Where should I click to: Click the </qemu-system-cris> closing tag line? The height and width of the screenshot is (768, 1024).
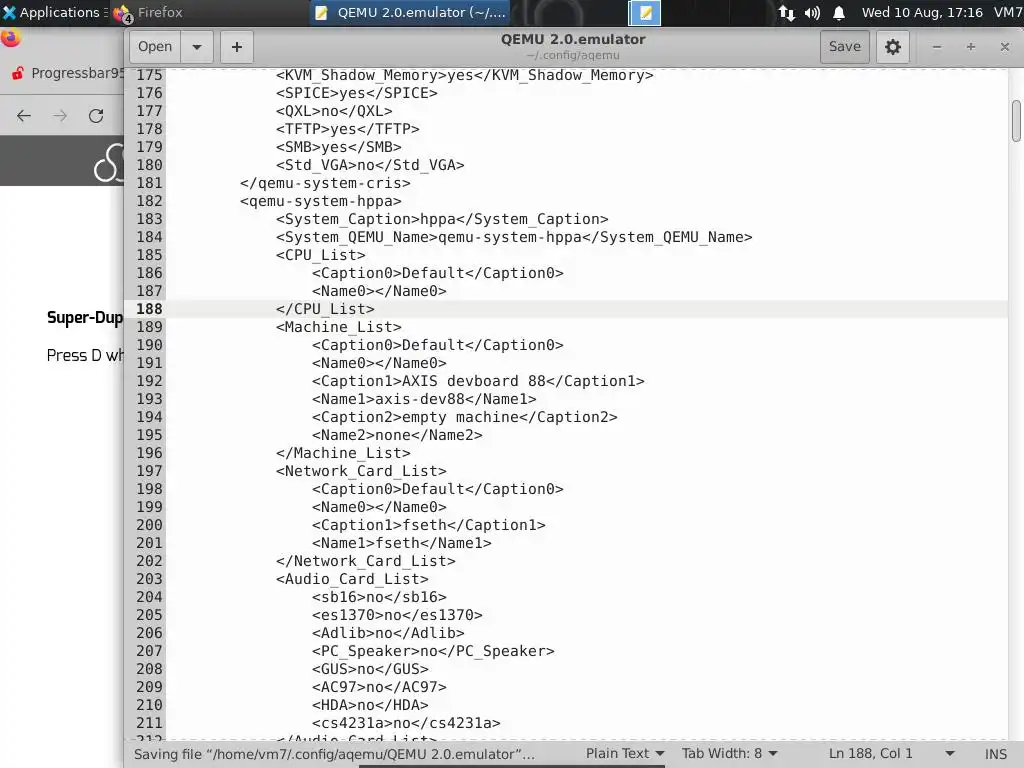pyautogui.click(x=325, y=184)
